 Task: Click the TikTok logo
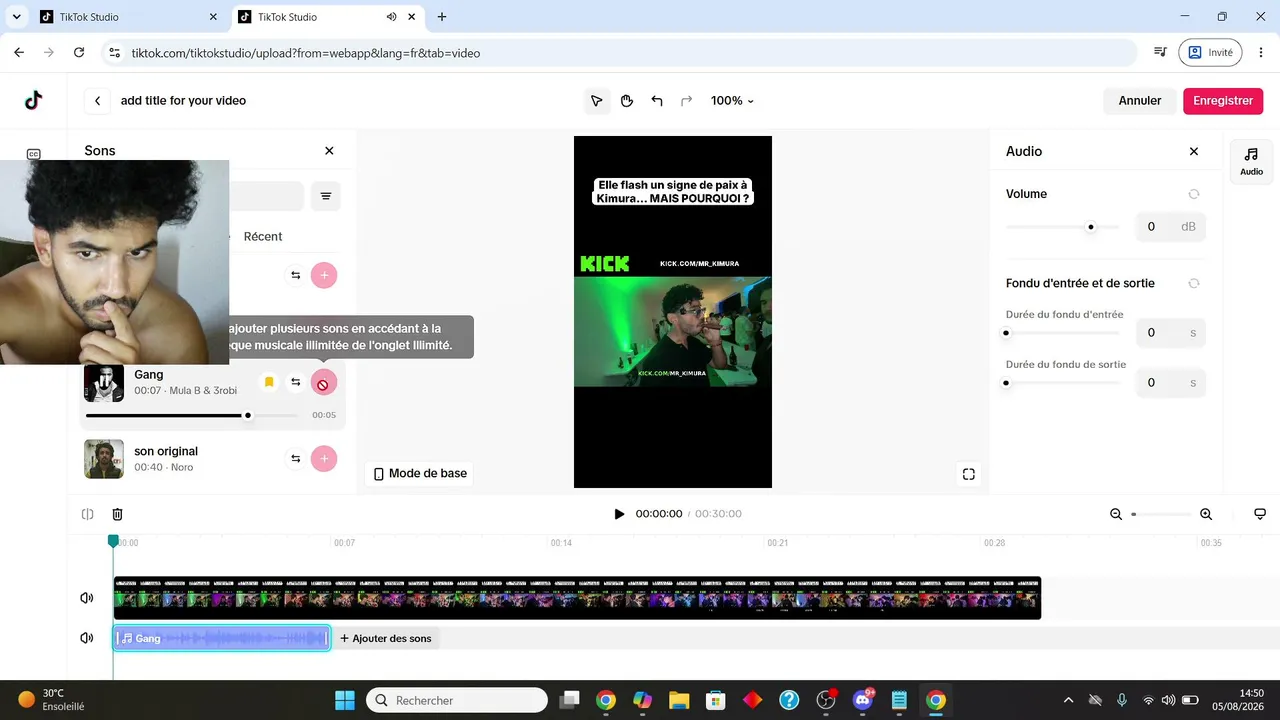coord(34,100)
